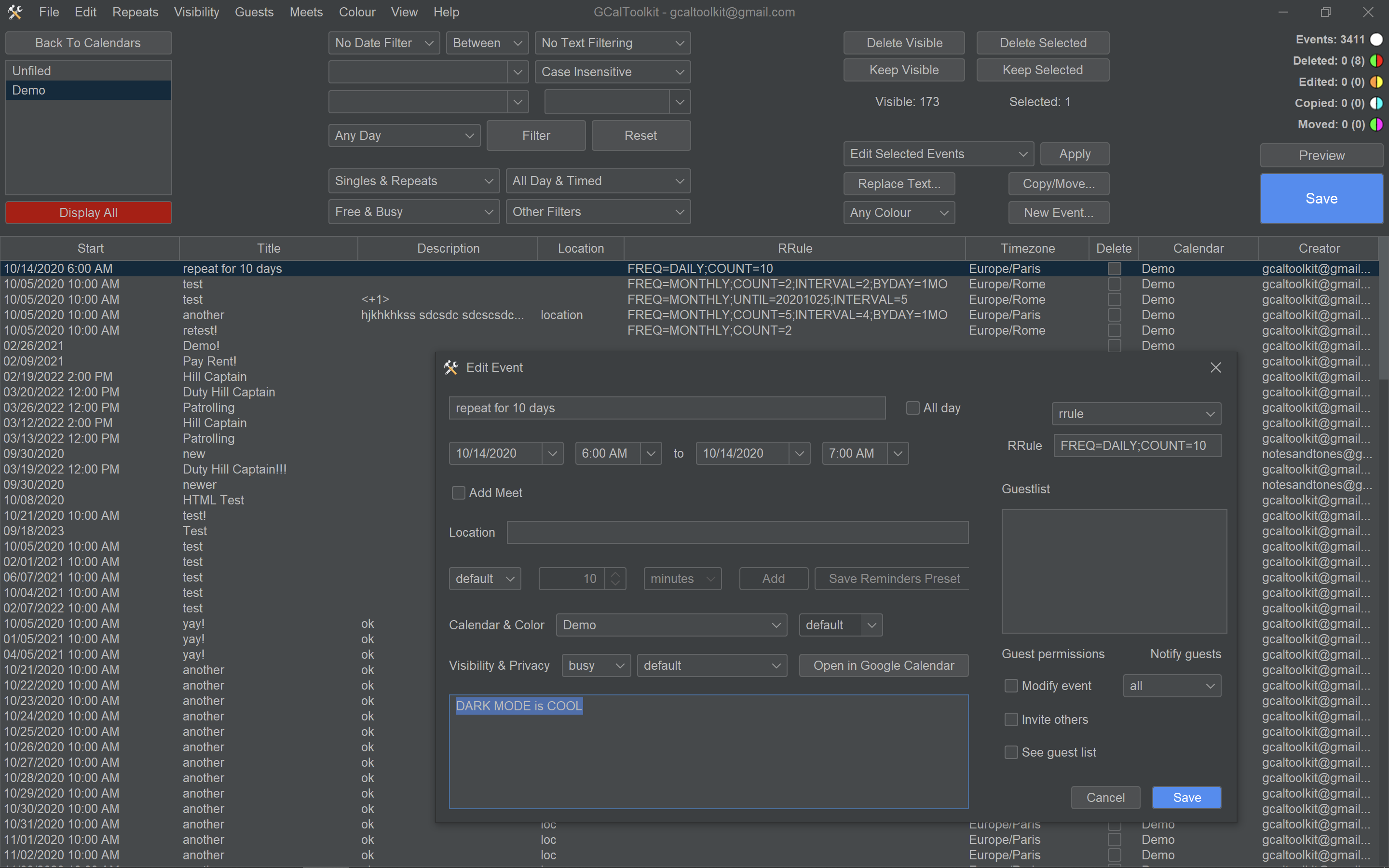Click the RRule text field
The image size is (1389, 868).
1137,446
